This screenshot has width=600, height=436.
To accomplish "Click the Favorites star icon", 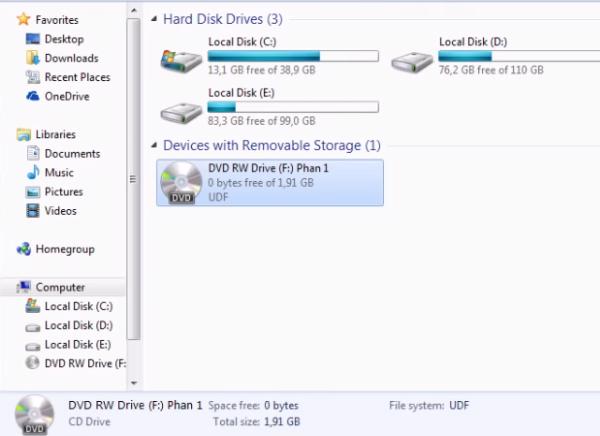I will coord(23,19).
